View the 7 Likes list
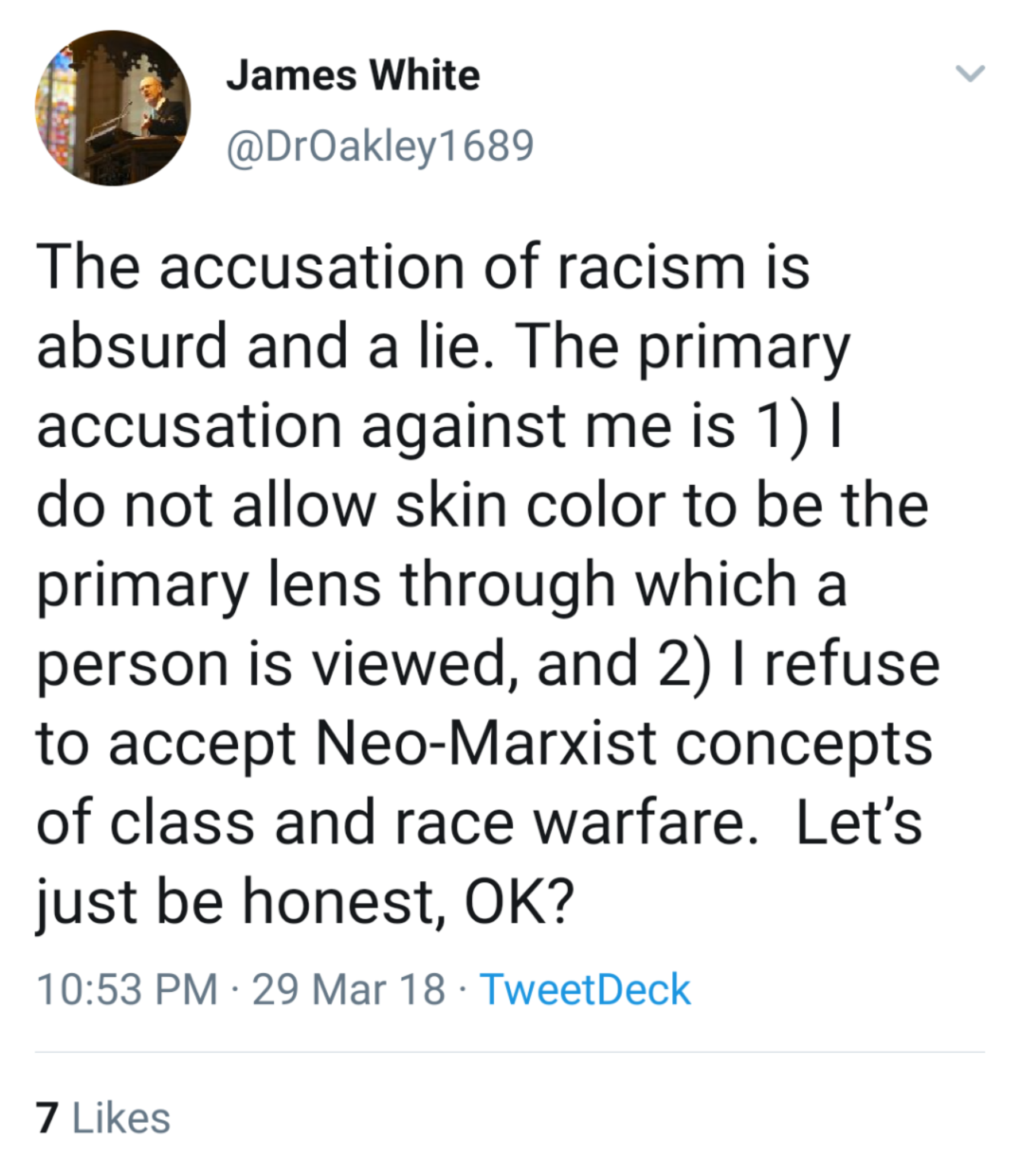Image resolution: width=1020 pixels, height=1176 pixels. point(103,1117)
